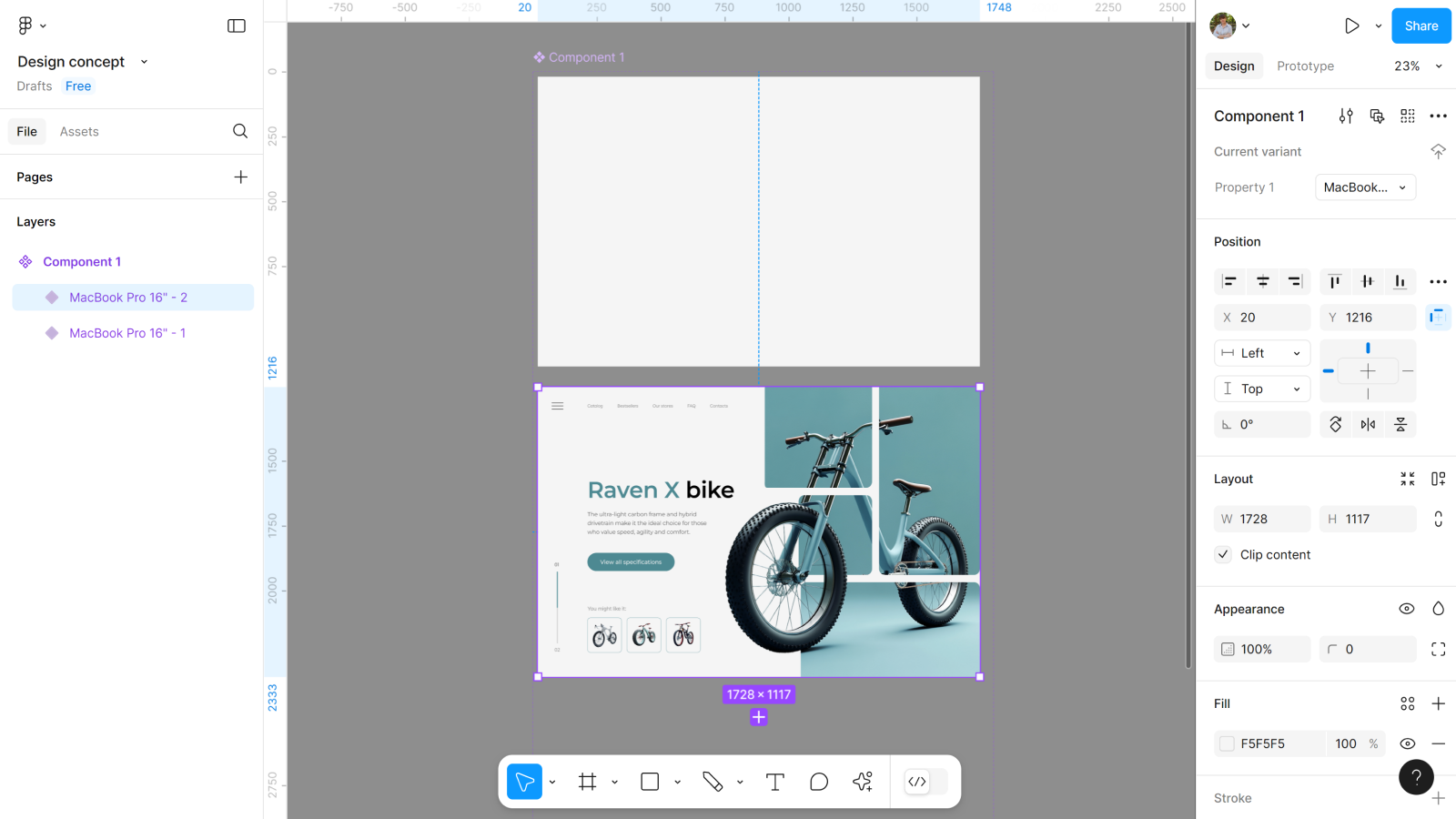
Task: Select the Frame tool
Action: coord(588,782)
